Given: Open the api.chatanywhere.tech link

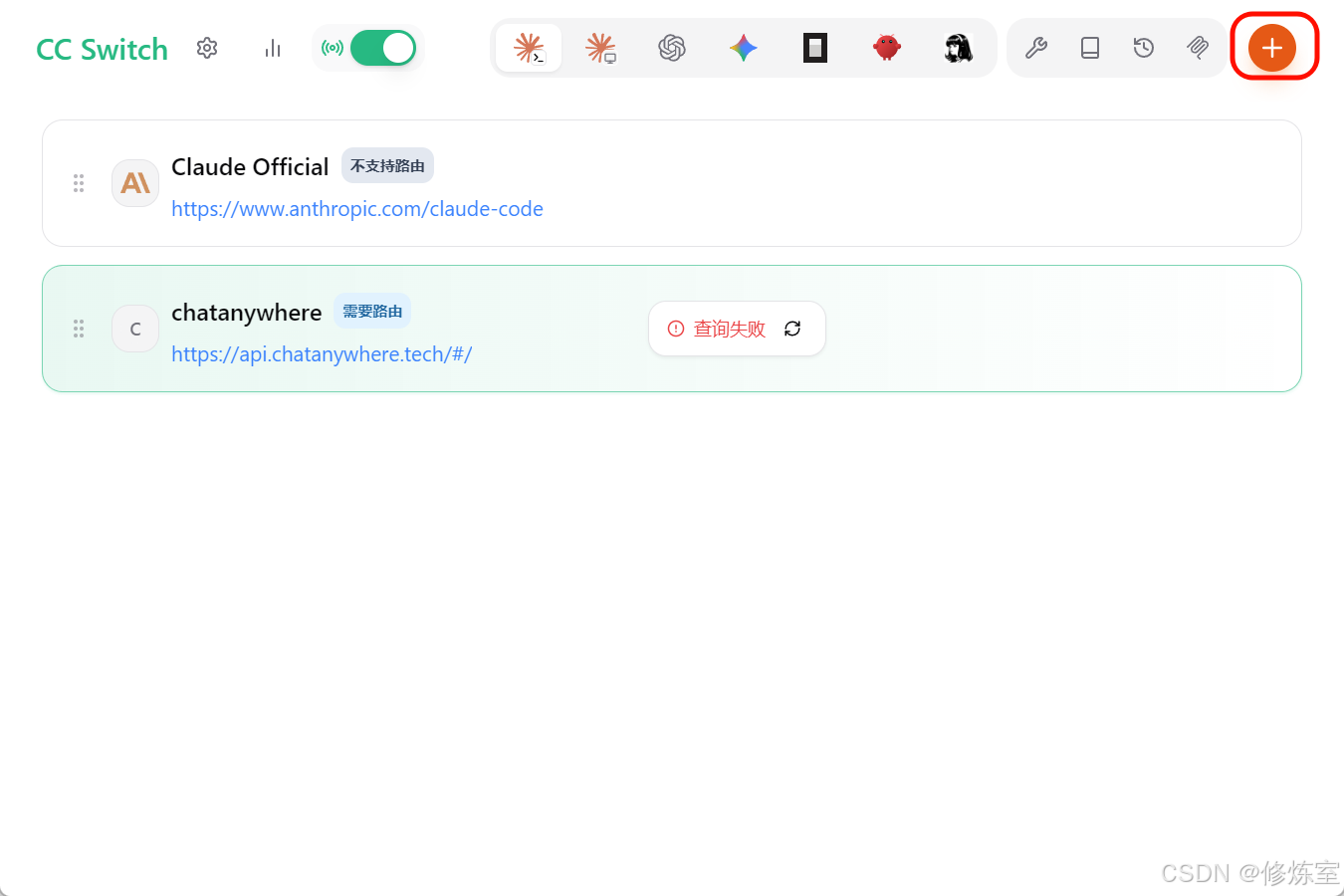Looking at the screenshot, I should pos(322,354).
